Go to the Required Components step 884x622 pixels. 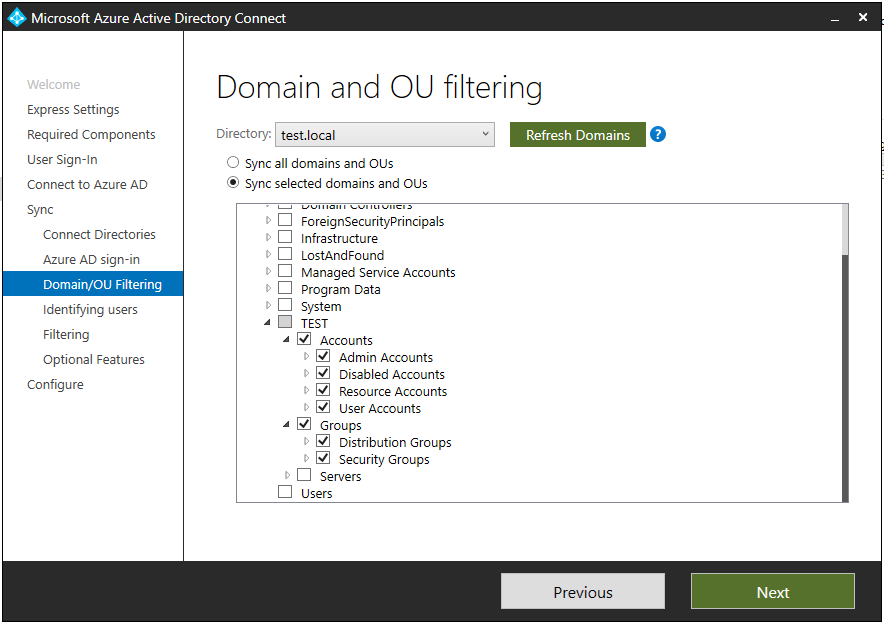pos(91,134)
